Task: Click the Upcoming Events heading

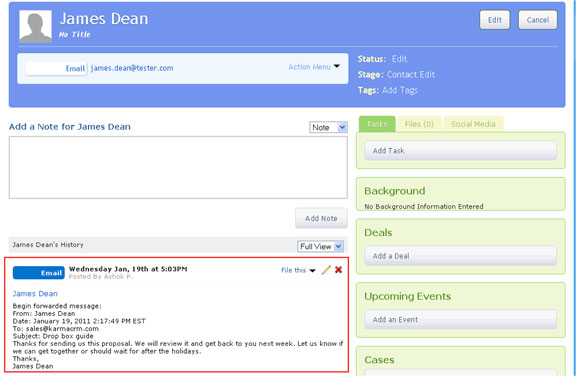Action: pos(407,297)
